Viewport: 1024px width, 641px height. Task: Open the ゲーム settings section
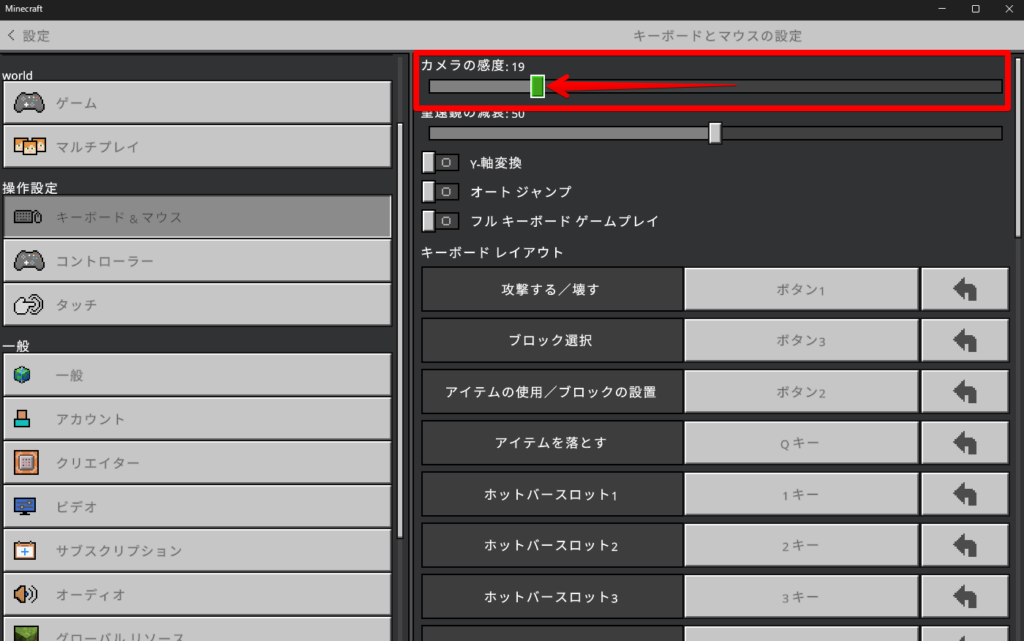(x=197, y=103)
